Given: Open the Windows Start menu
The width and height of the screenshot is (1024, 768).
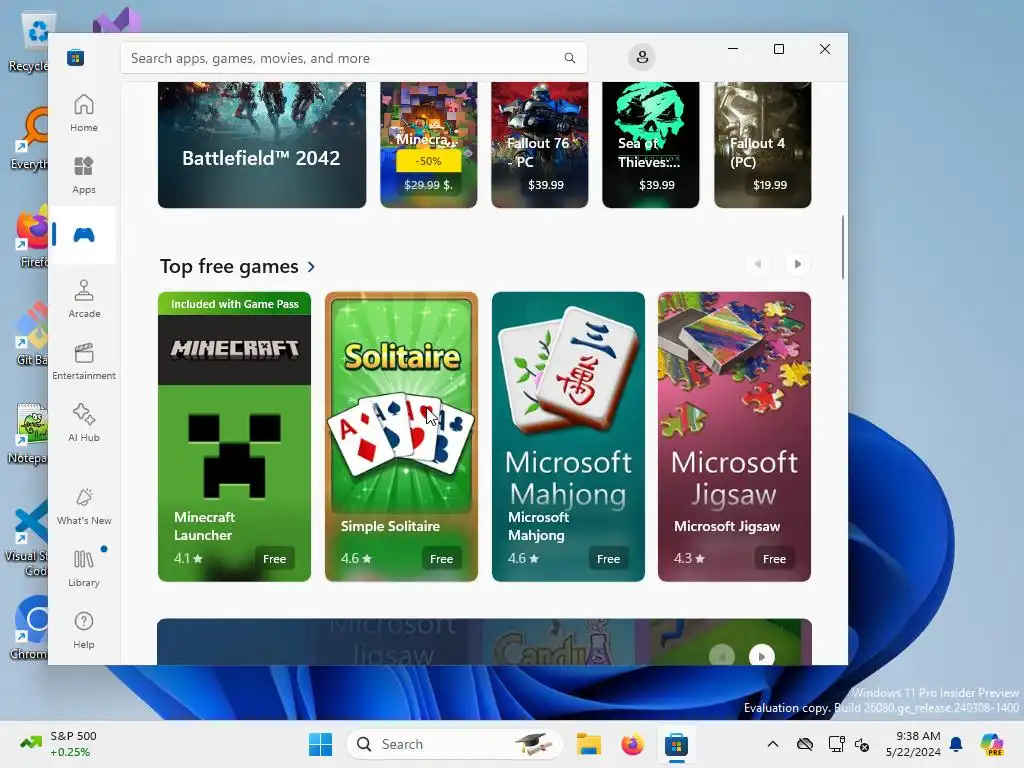Looking at the screenshot, I should click(x=320, y=744).
